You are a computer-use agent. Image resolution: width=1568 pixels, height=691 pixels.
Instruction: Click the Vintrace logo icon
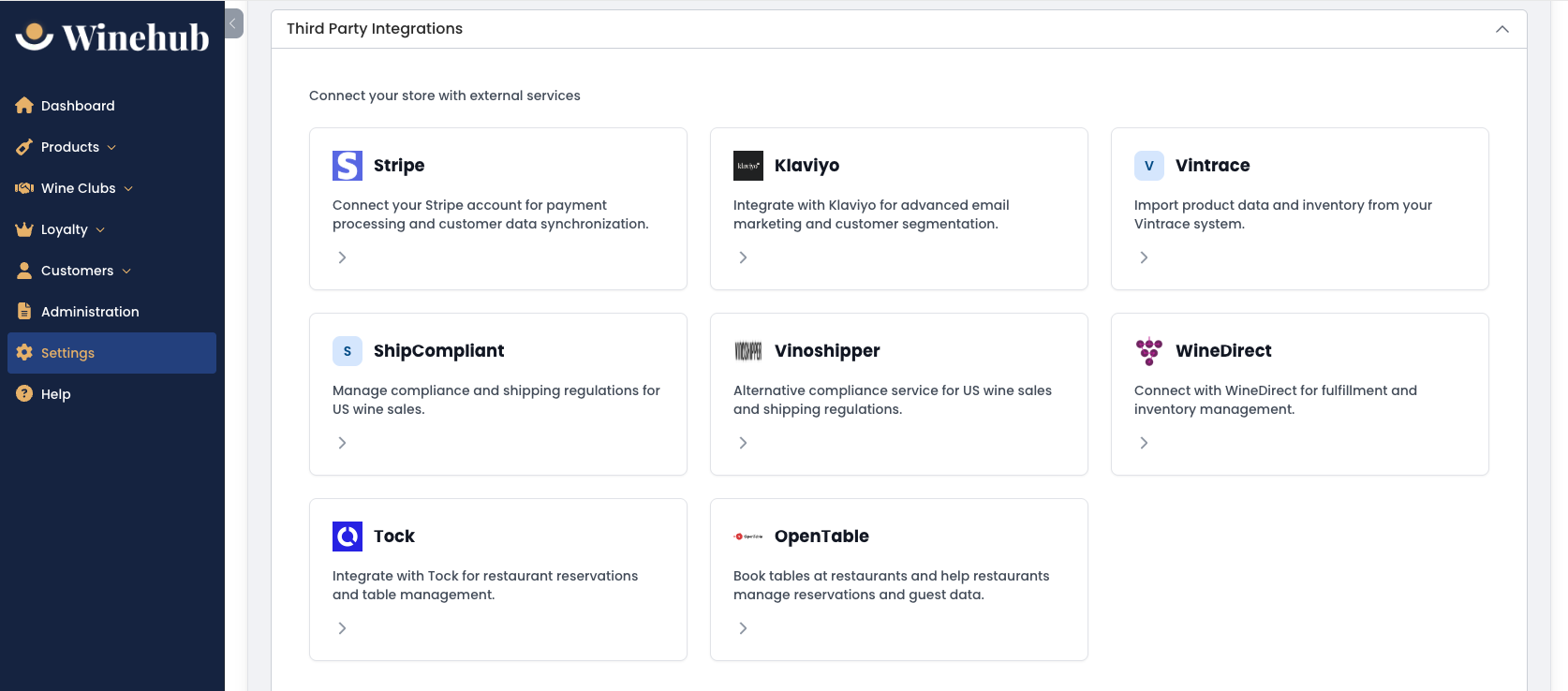[x=1149, y=166]
